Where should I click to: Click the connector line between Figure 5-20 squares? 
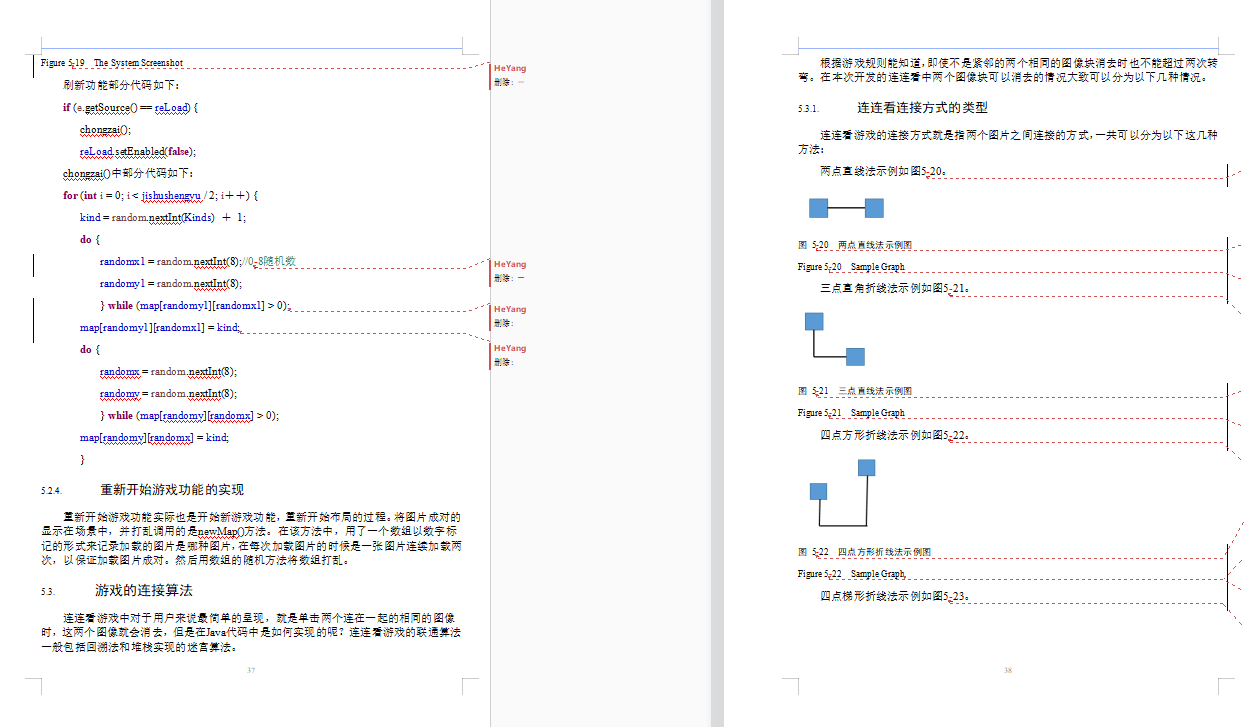[x=846, y=208]
